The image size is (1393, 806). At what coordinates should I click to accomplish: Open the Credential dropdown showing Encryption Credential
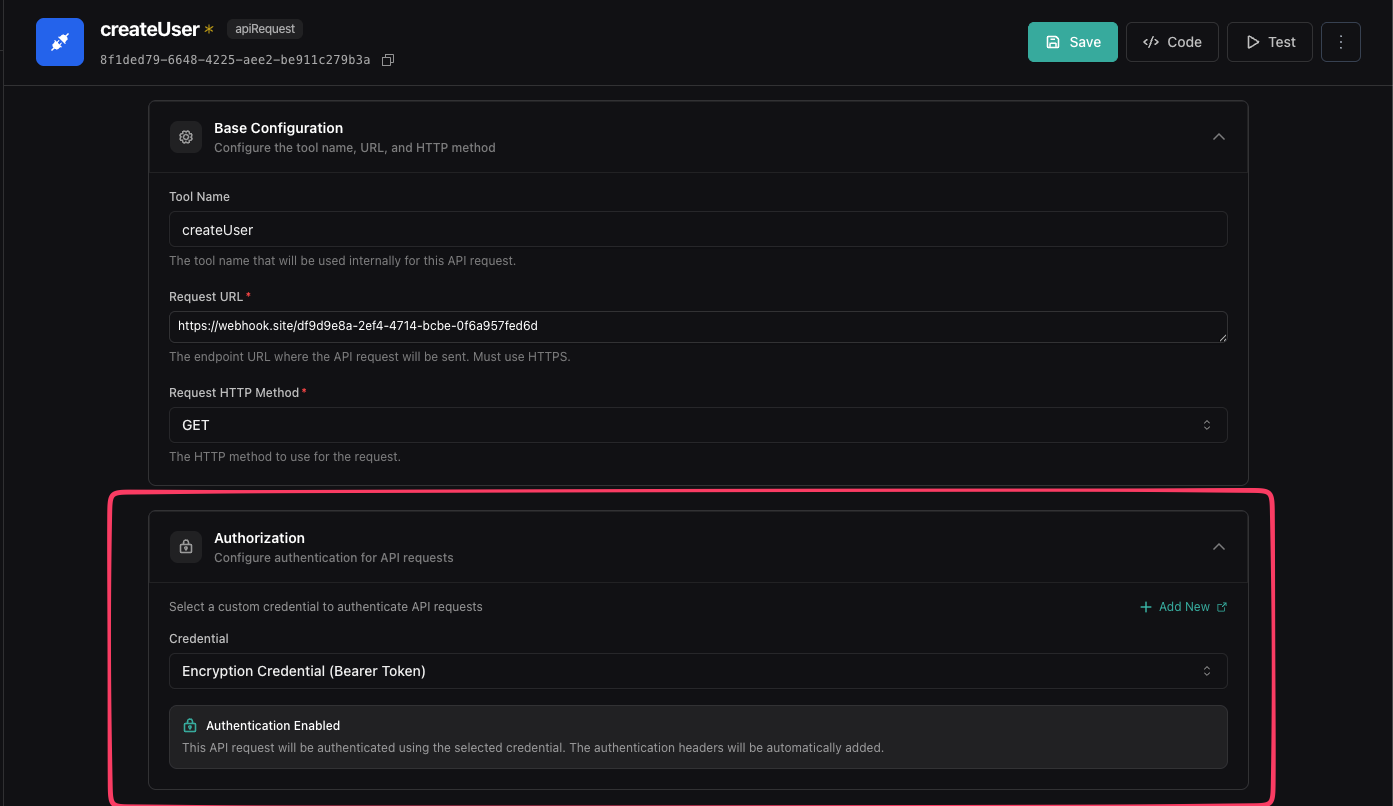697,670
